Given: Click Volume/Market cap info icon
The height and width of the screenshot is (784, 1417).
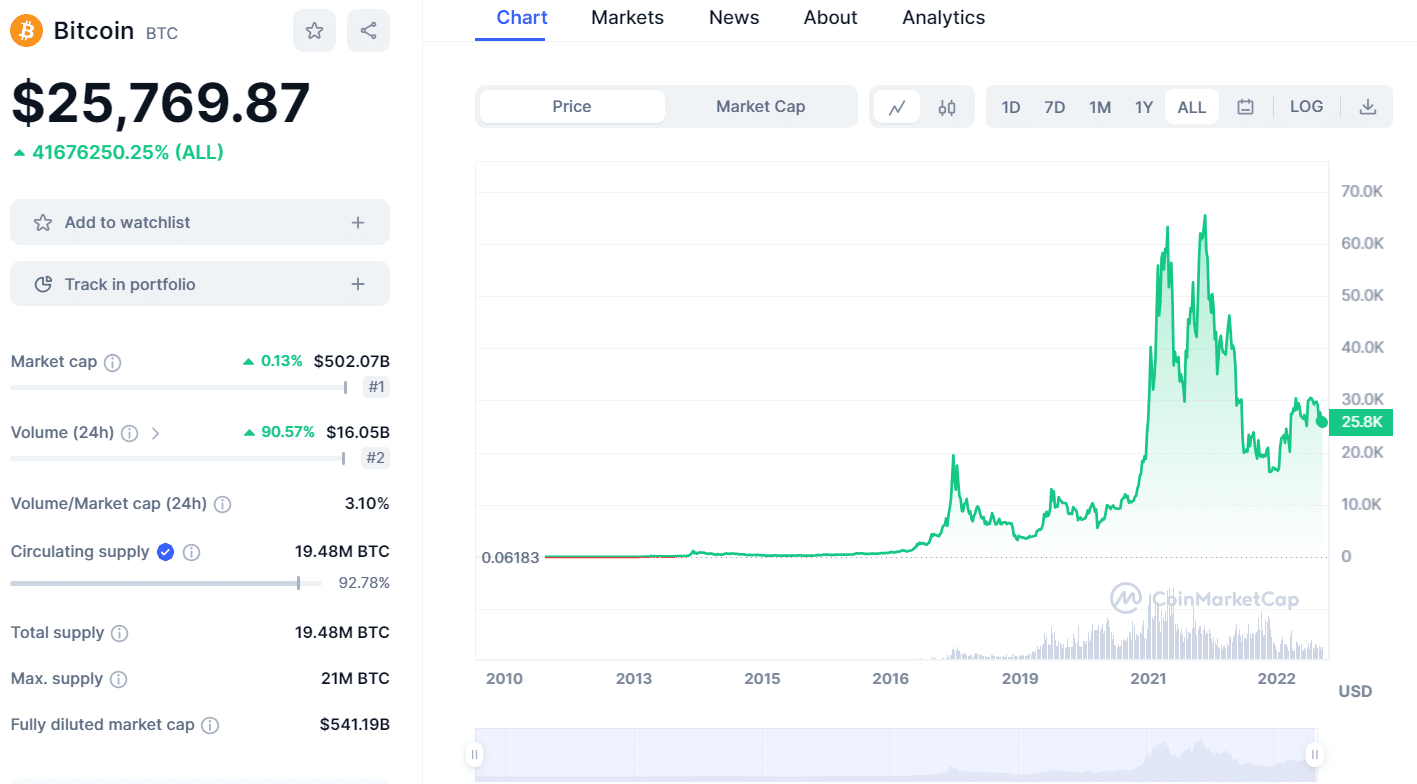Looking at the screenshot, I should [x=223, y=504].
